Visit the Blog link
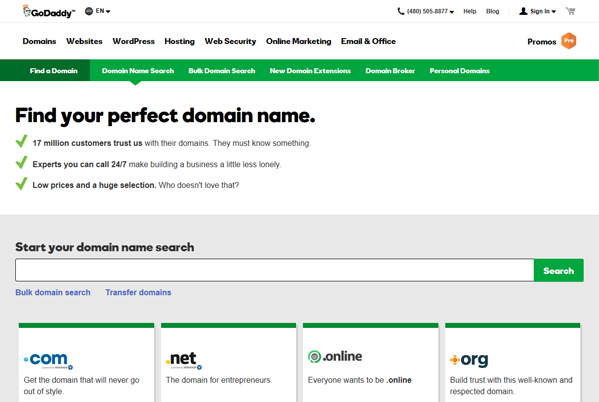Viewport: 599px width, 402px height. click(492, 11)
